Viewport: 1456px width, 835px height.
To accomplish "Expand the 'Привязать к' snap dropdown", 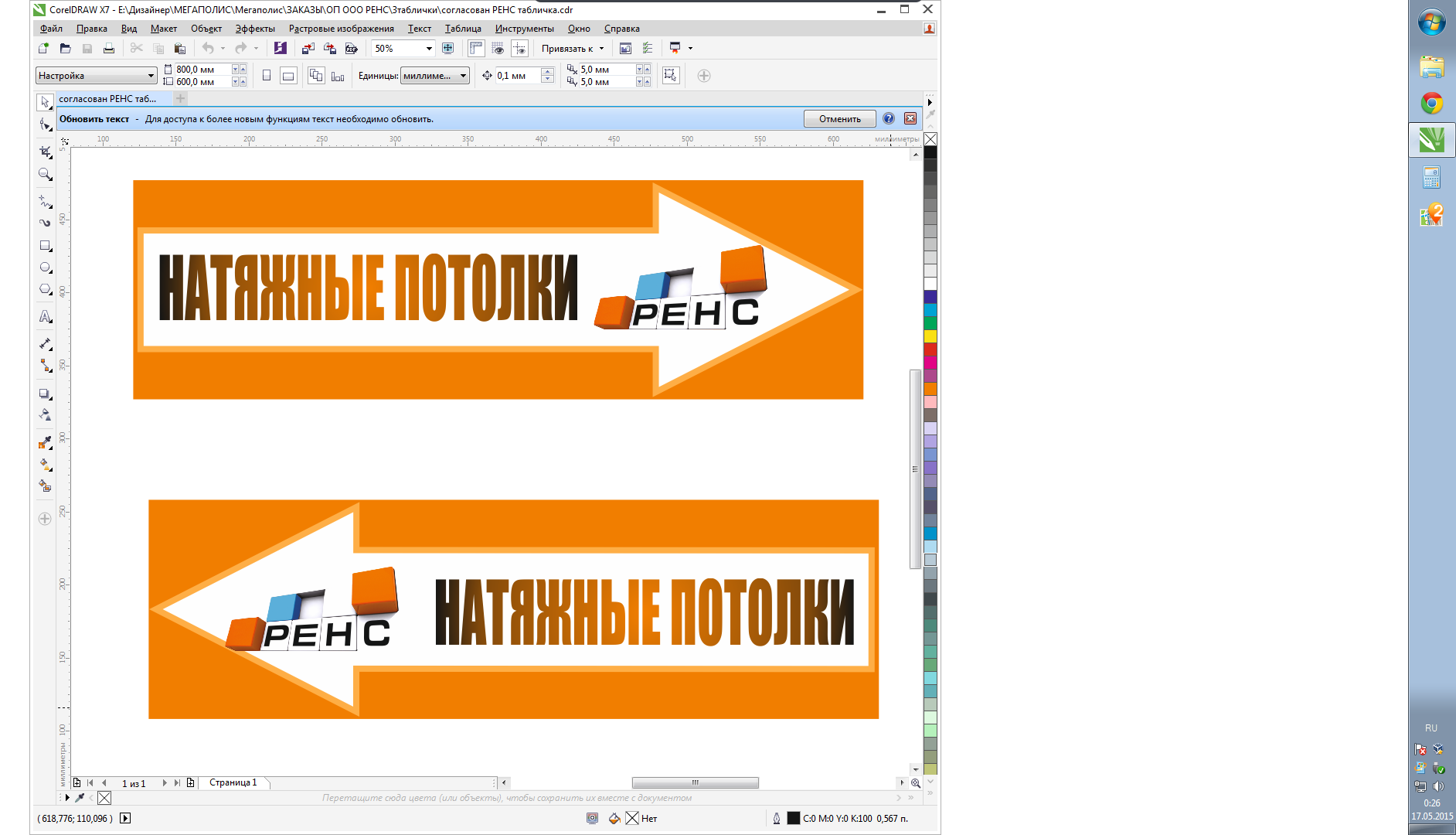I will click(601, 48).
